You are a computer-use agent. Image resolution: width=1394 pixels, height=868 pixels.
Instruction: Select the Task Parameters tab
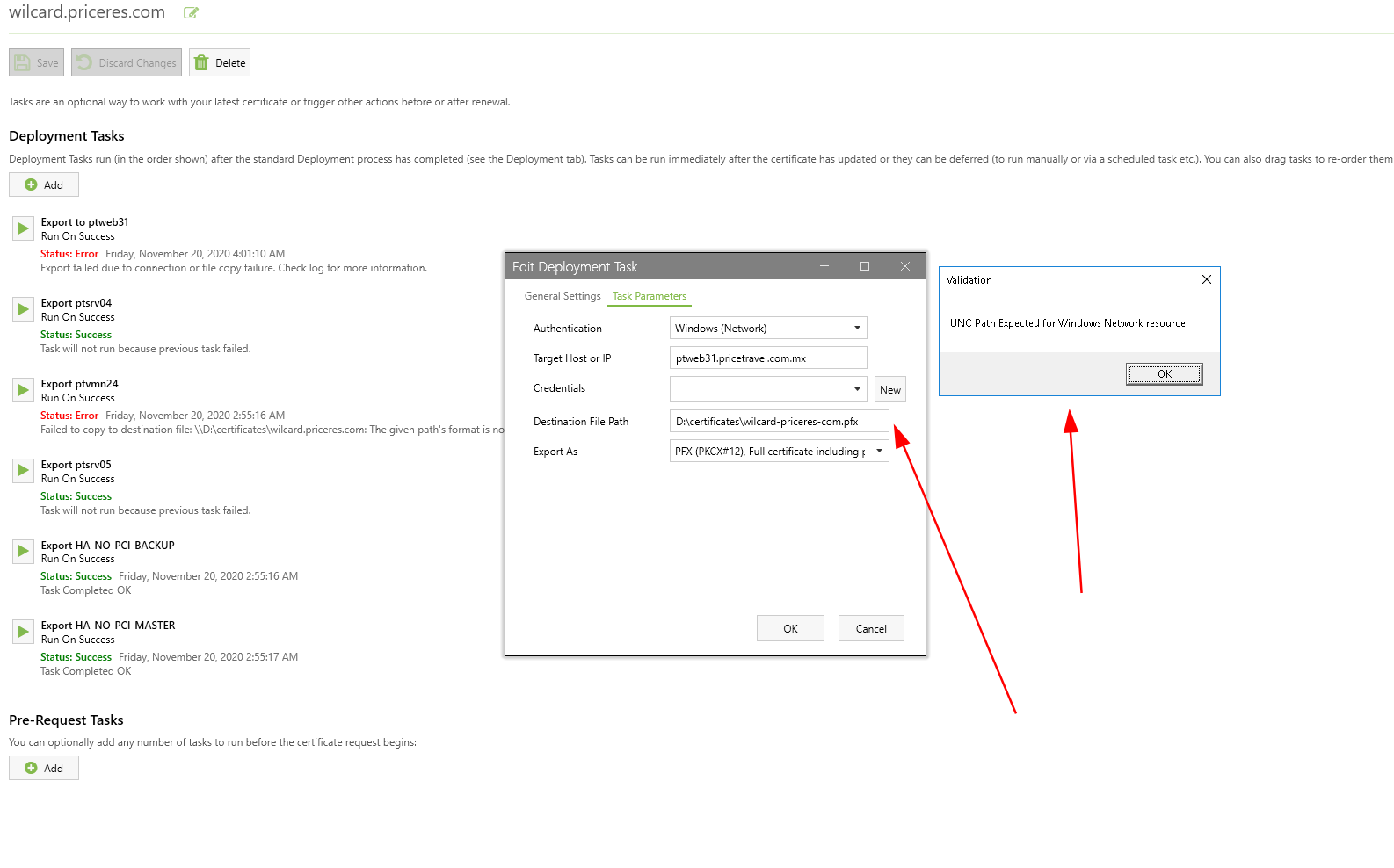click(x=650, y=296)
